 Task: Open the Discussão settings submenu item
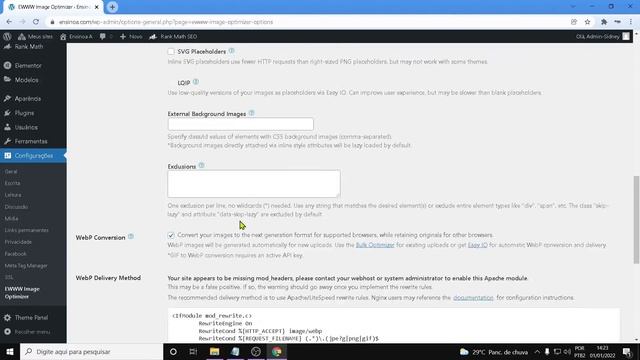pyautogui.click(x=16, y=207)
